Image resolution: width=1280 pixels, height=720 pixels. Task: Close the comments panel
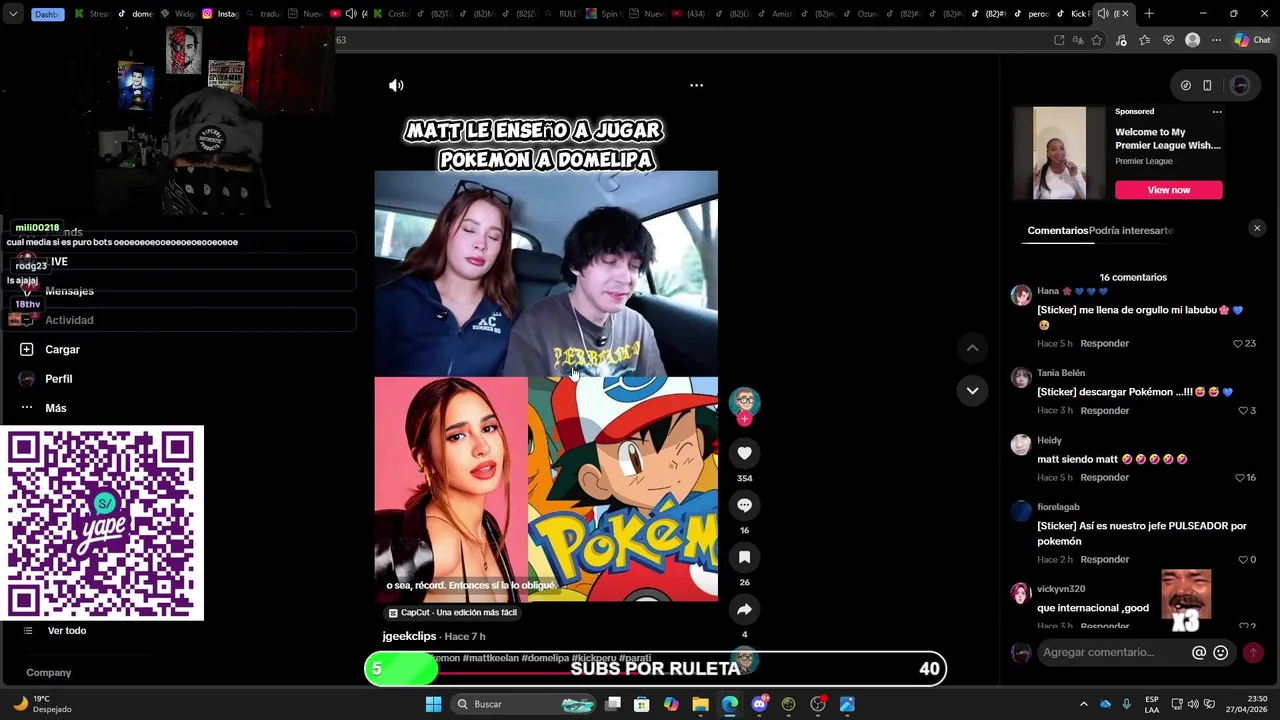(x=1257, y=228)
